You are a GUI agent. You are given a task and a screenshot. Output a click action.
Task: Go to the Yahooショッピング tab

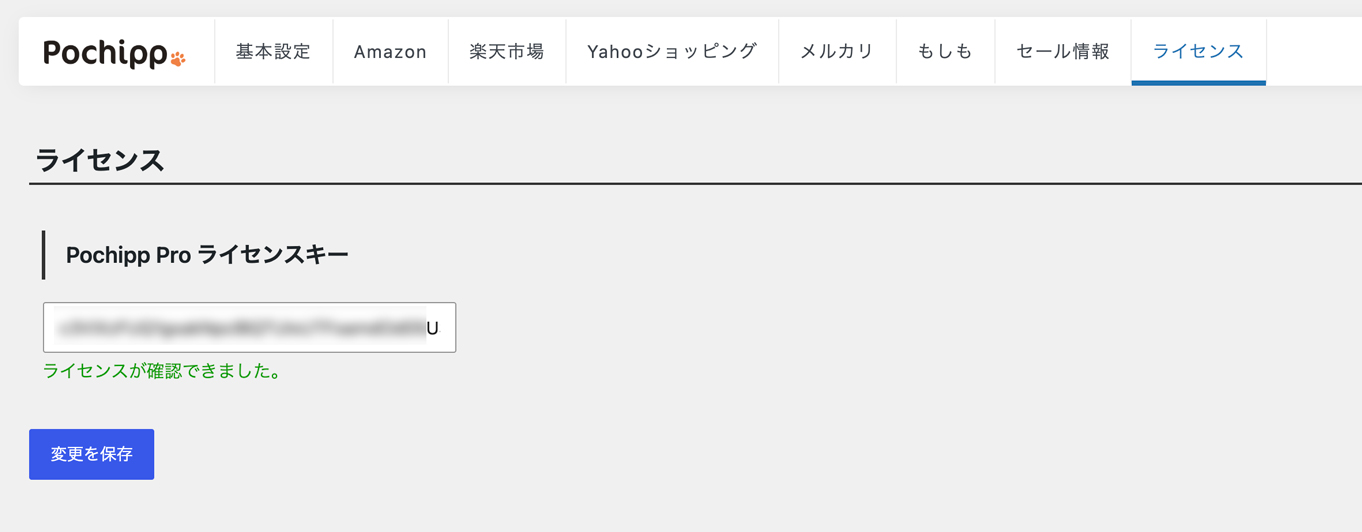(x=672, y=51)
